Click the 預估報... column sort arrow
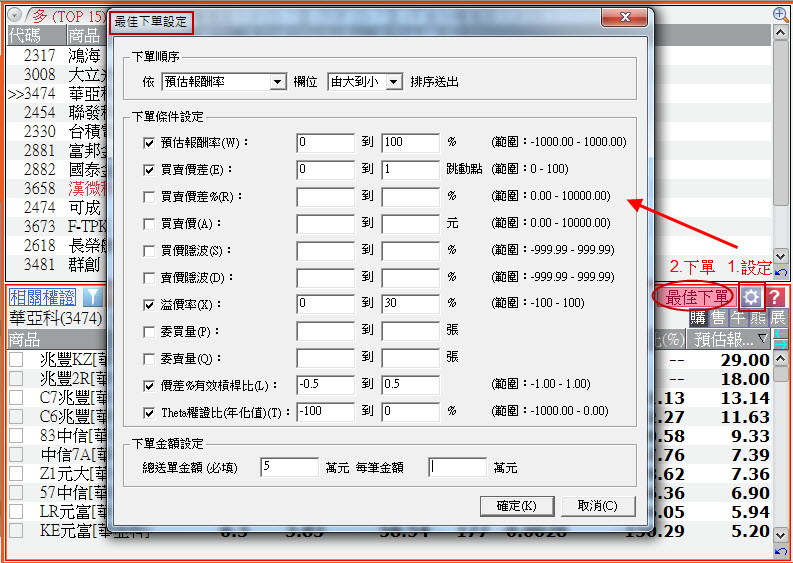 [764, 340]
